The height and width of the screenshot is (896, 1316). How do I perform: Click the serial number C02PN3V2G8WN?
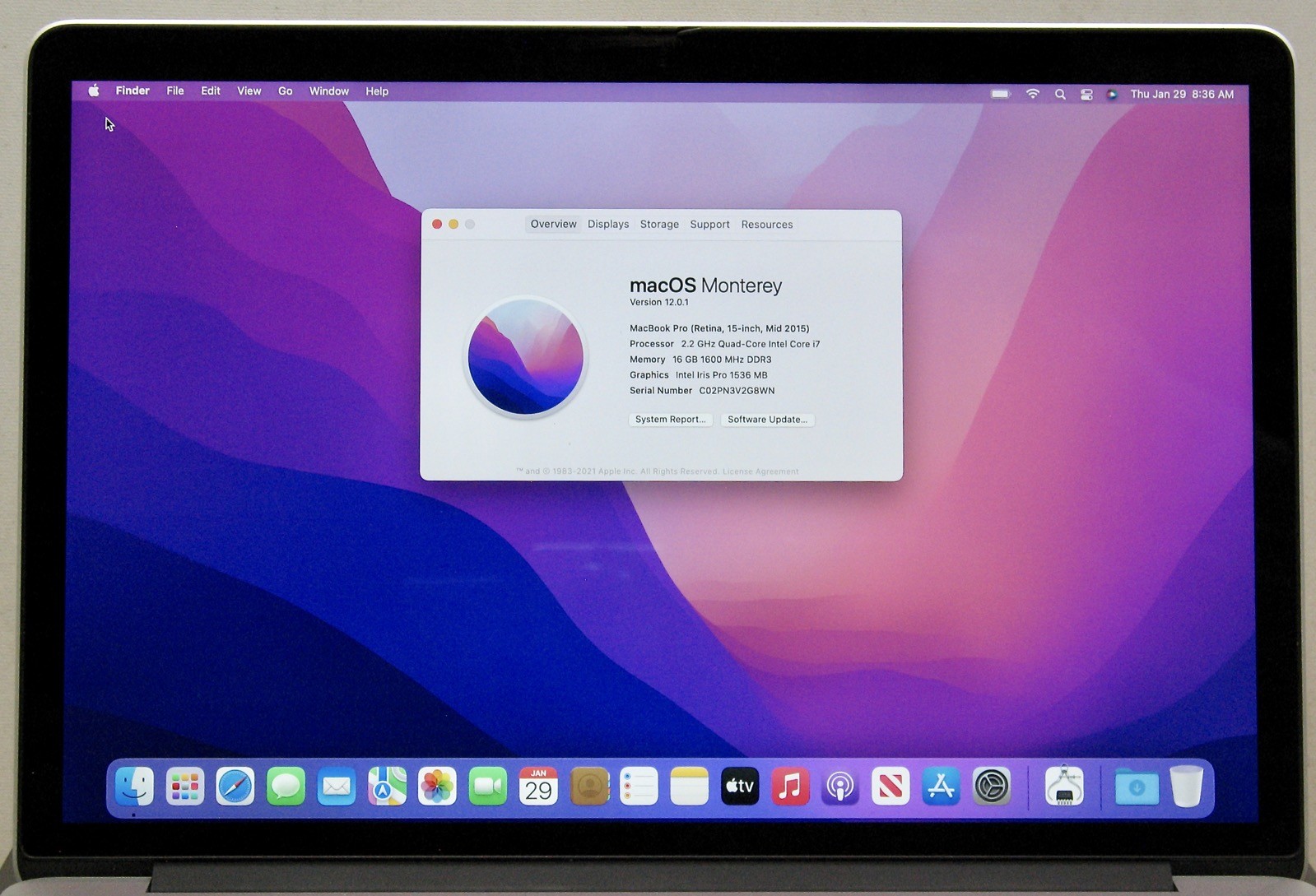tap(737, 391)
